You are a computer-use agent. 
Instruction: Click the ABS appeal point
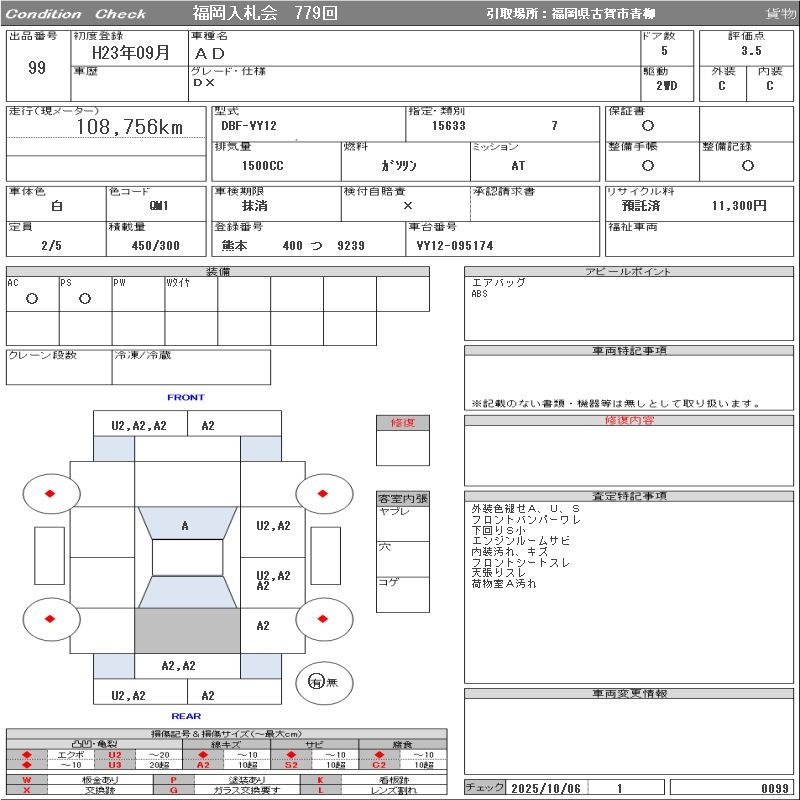tap(480, 293)
